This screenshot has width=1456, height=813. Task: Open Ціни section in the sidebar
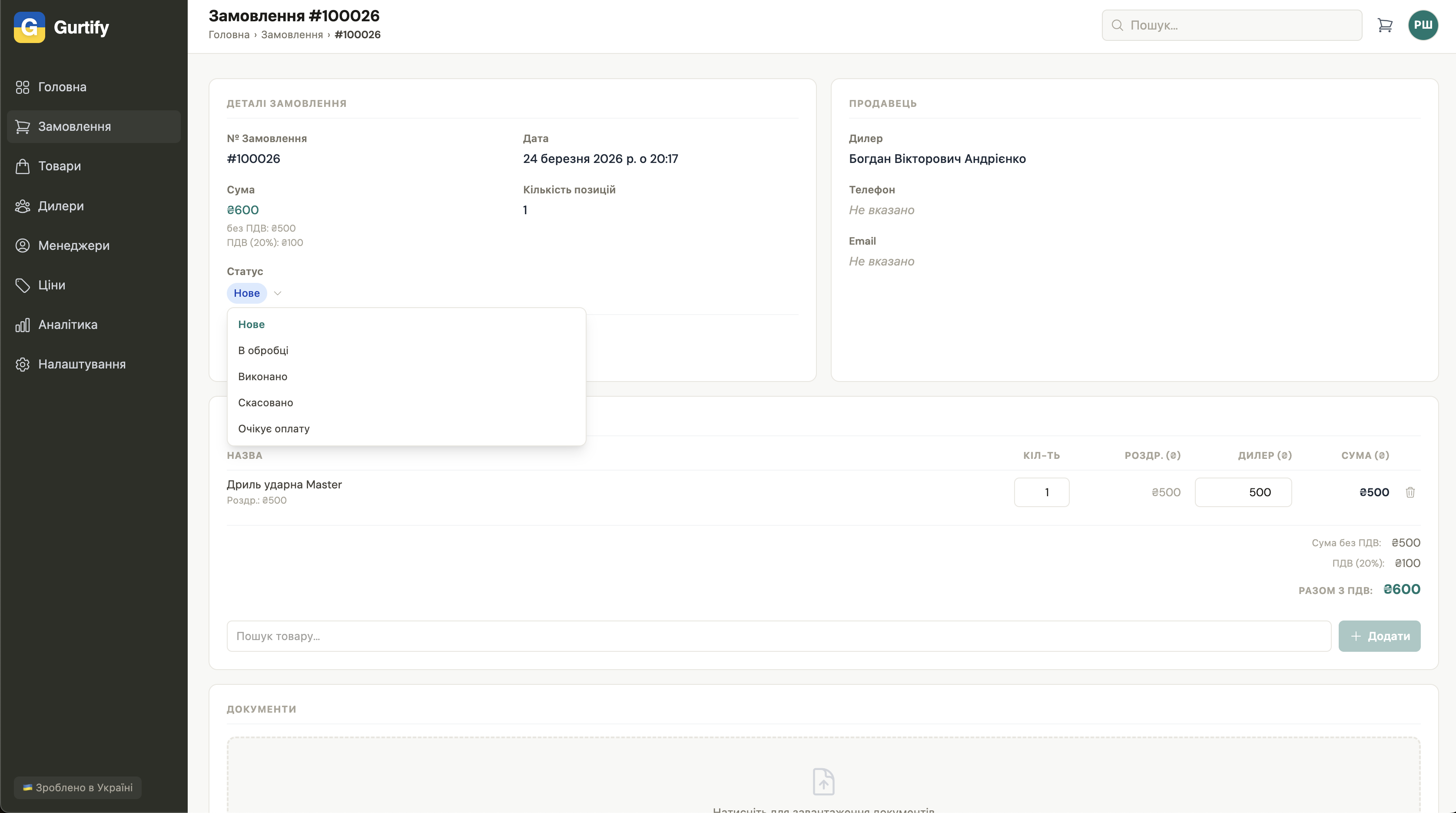(x=51, y=285)
